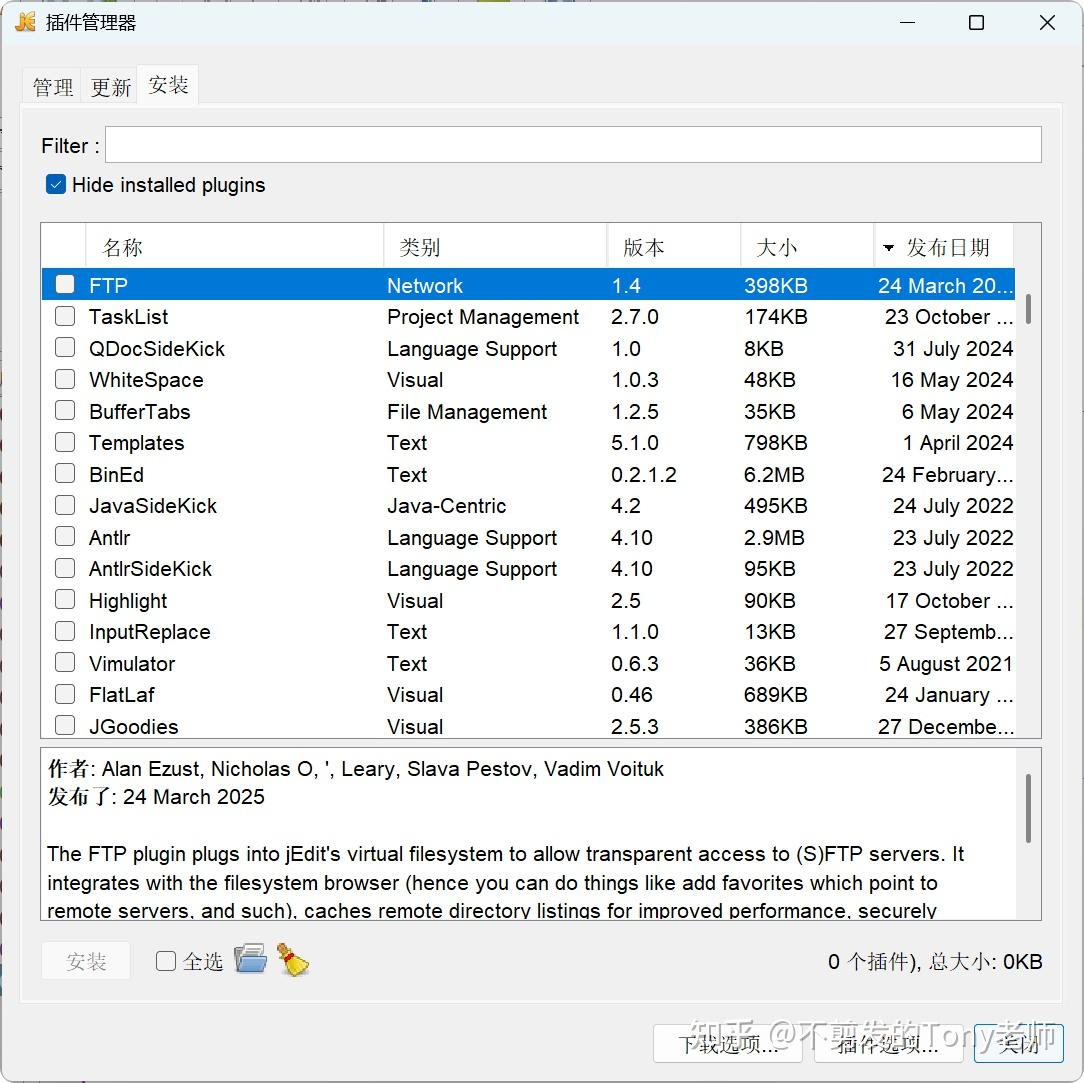Select the AntlrSideKick plugin name
This screenshot has width=1084, height=1083.
click(x=151, y=568)
